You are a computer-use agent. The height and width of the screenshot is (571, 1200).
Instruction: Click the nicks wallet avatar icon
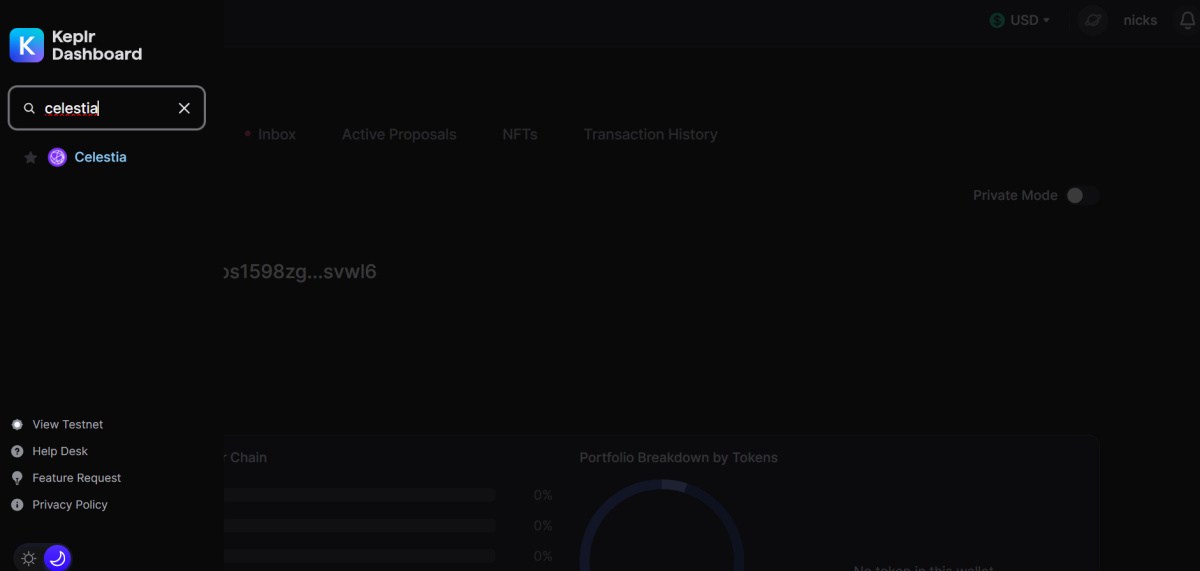(x=1093, y=20)
